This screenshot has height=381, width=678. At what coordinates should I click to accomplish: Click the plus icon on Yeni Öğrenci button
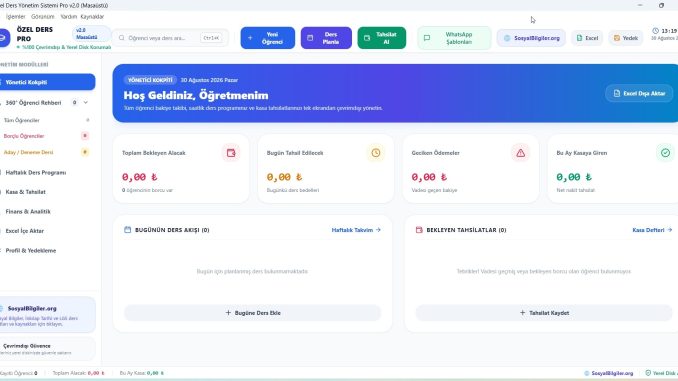[250, 38]
